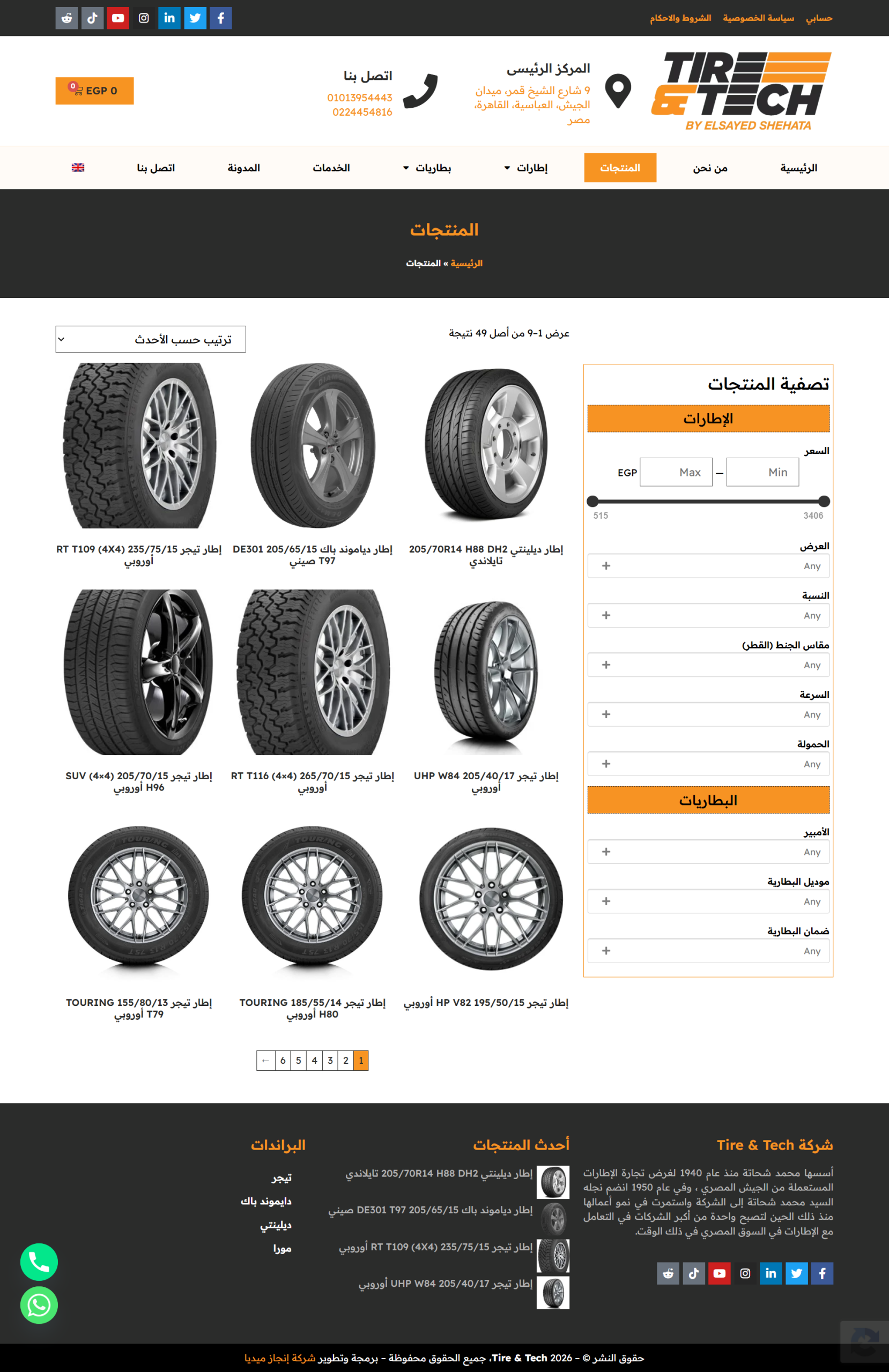Go to the المدونة blog menu item
This screenshot has width=889, height=1372.
click(243, 168)
